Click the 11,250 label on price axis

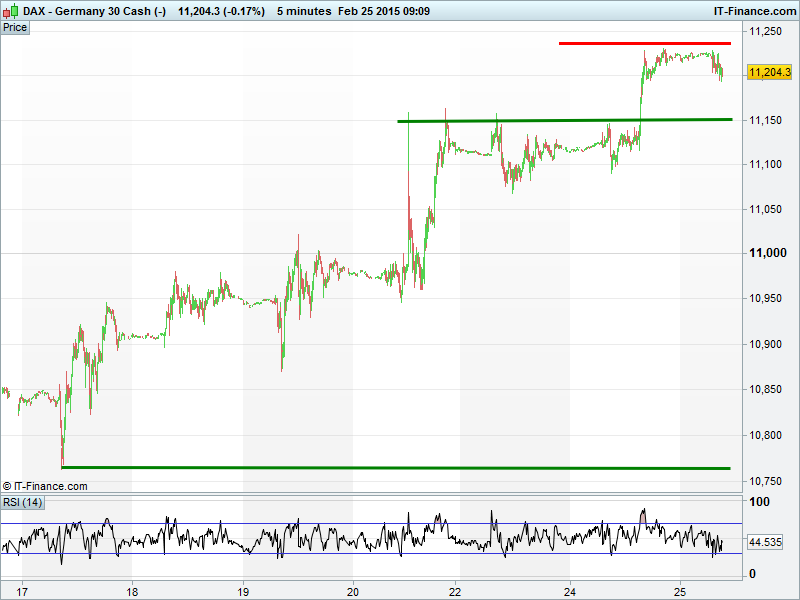pos(765,32)
